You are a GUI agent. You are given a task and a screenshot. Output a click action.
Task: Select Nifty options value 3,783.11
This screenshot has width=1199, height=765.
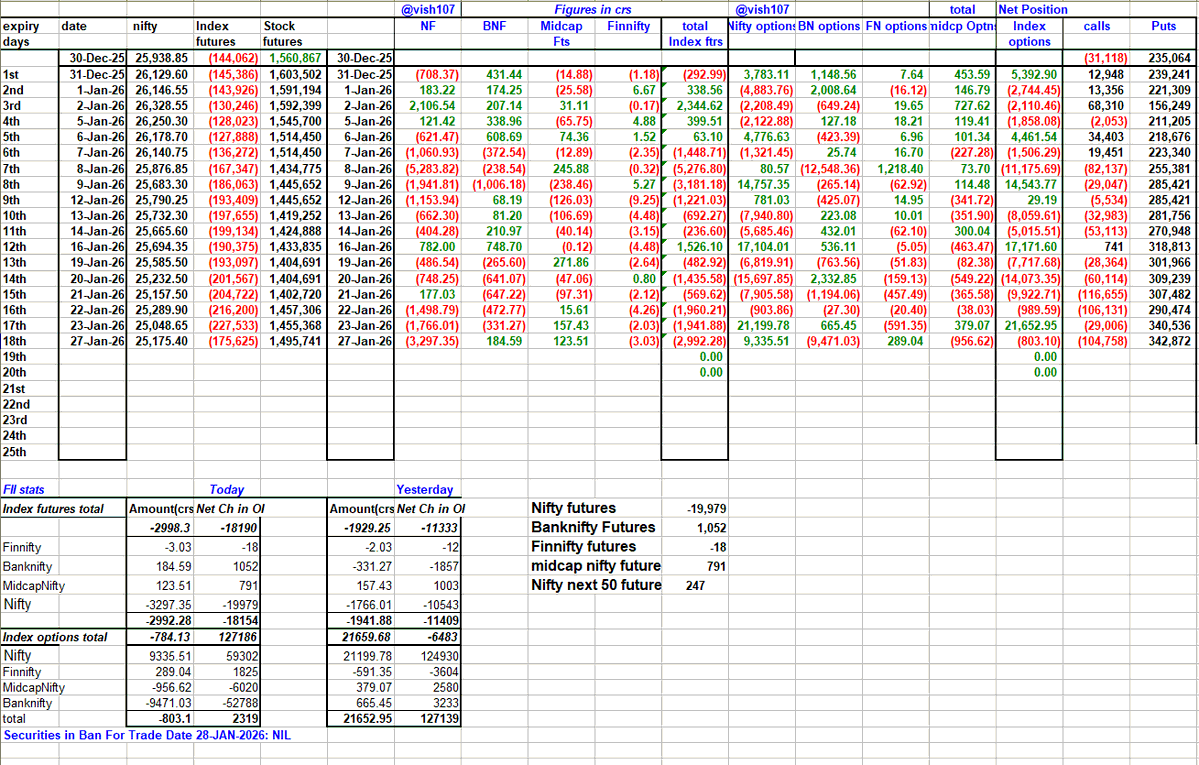[766, 75]
